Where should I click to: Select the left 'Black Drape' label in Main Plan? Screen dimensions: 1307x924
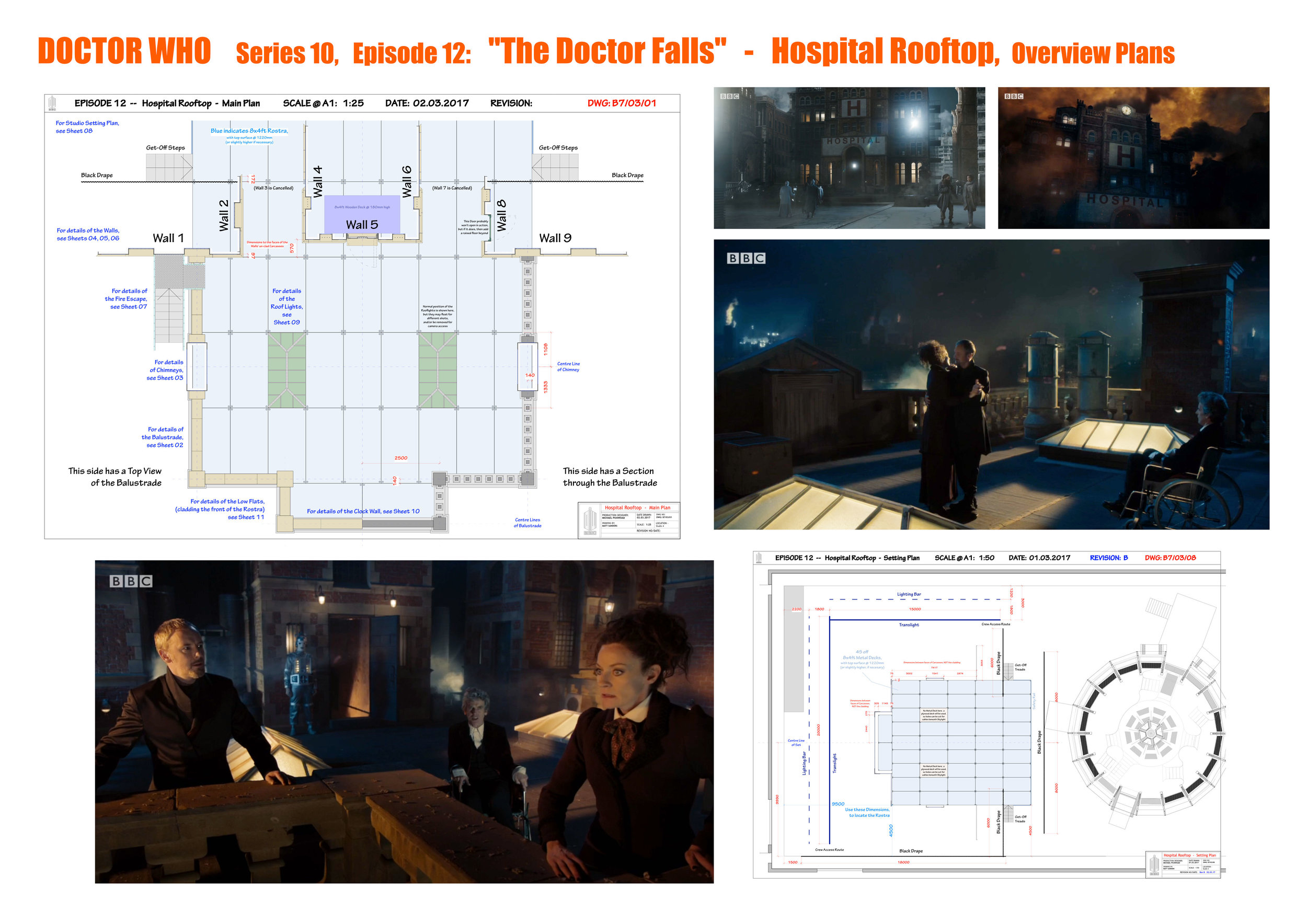coord(97,175)
